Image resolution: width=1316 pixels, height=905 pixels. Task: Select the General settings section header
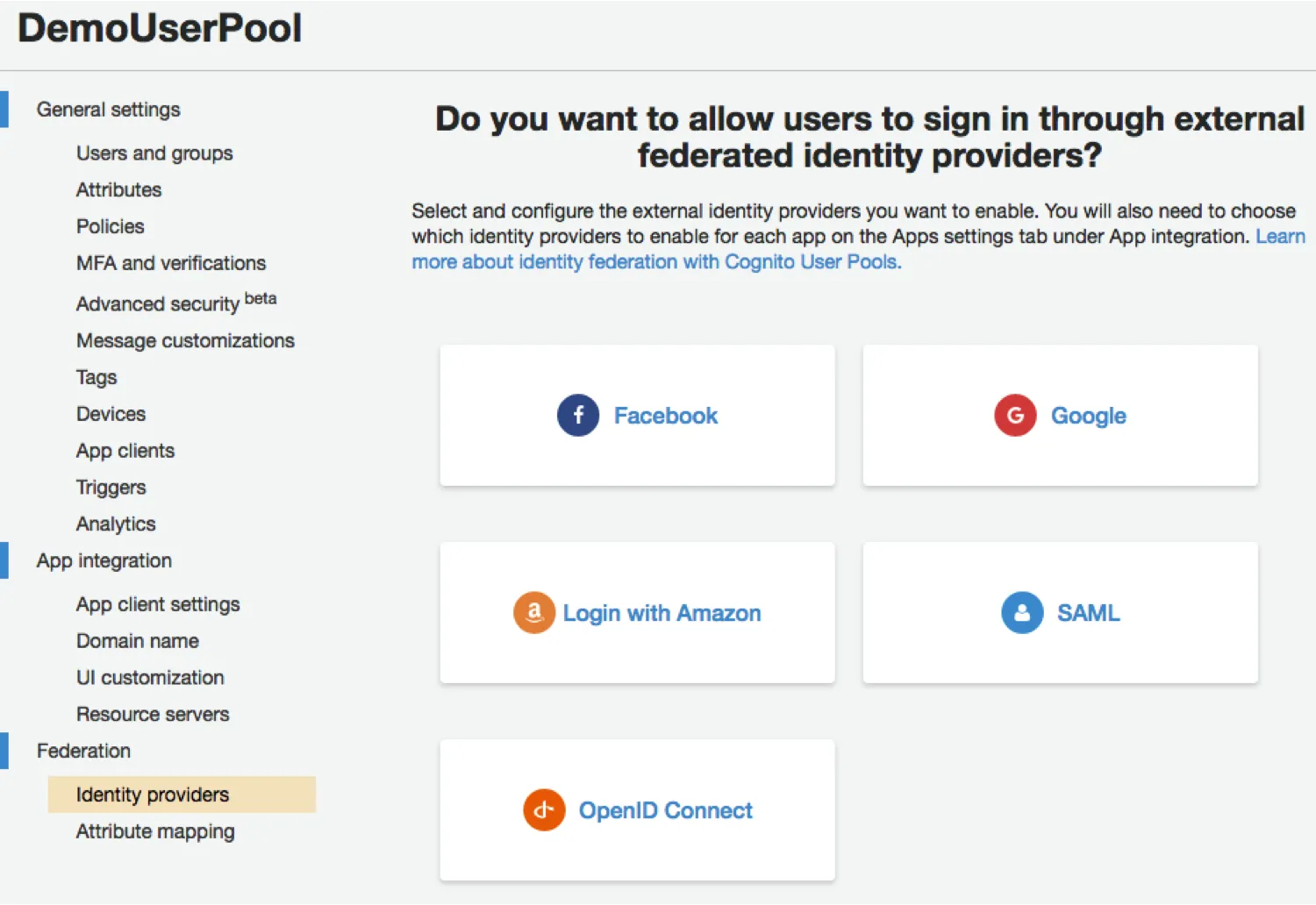click(x=109, y=110)
